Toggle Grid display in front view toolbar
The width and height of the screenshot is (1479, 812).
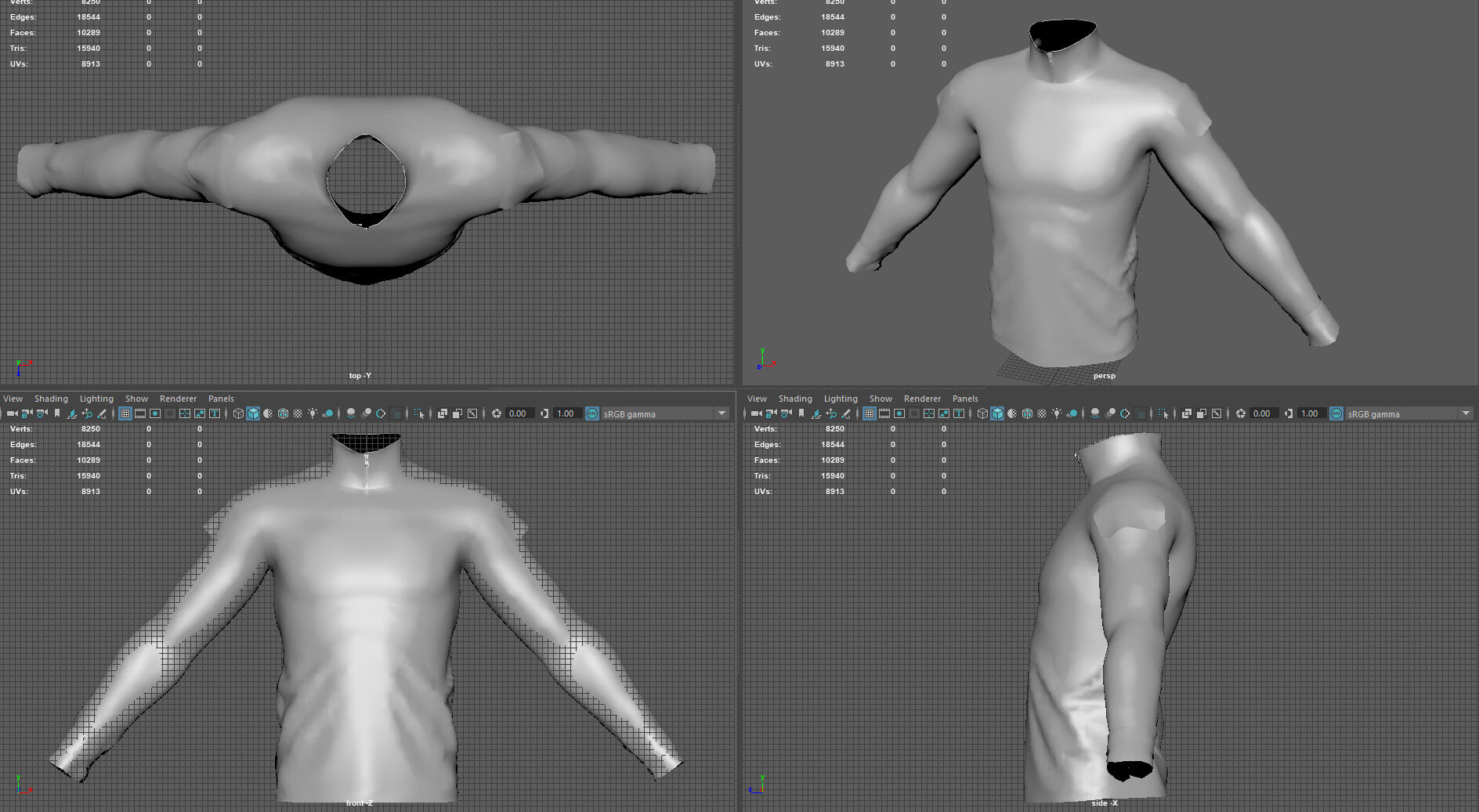tap(125, 413)
